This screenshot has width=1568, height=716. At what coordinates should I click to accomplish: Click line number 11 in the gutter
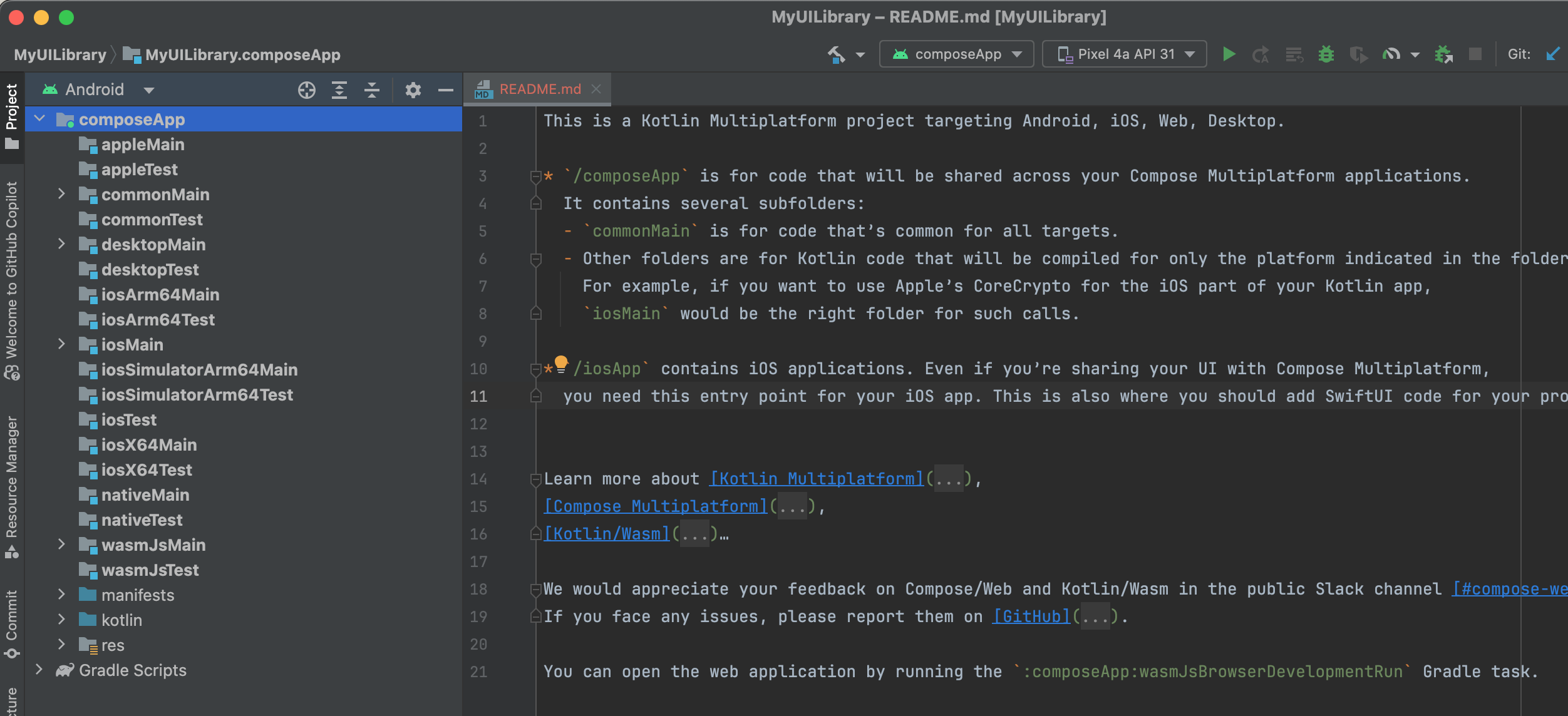click(478, 396)
